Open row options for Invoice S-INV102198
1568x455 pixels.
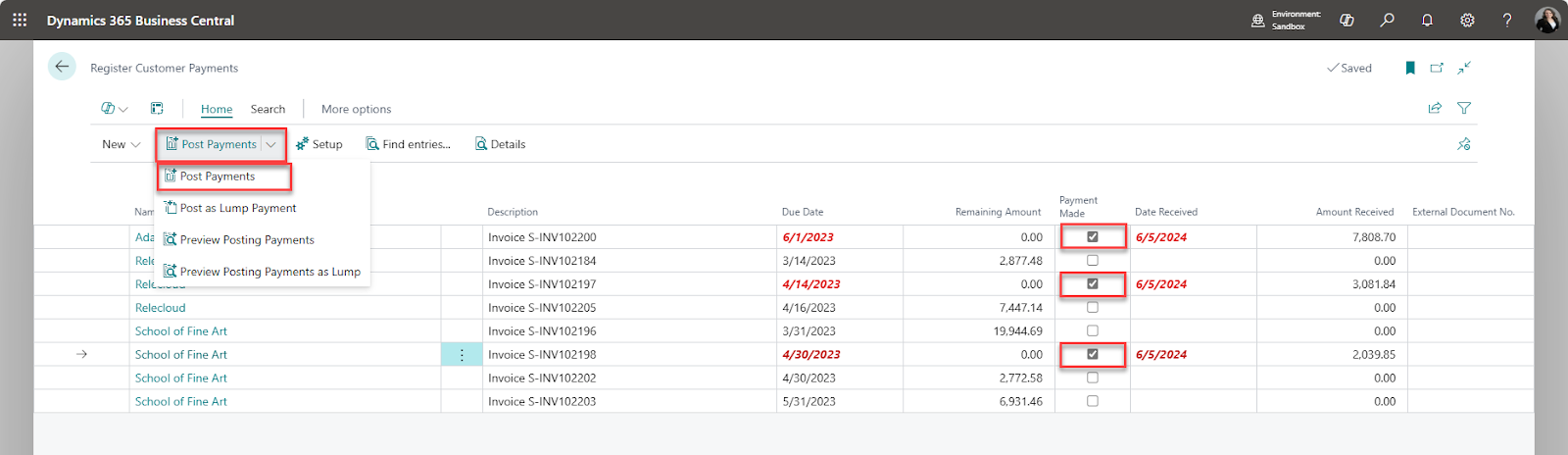coord(462,354)
